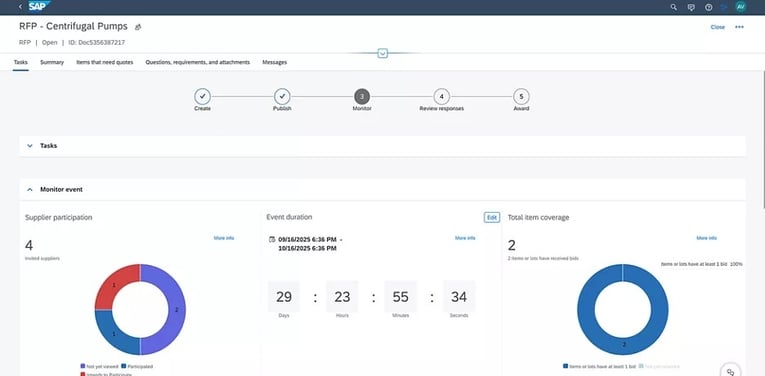Select the Publish step in the wizard
This screenshot has height=376, width=765.
(x=282, y=97)
